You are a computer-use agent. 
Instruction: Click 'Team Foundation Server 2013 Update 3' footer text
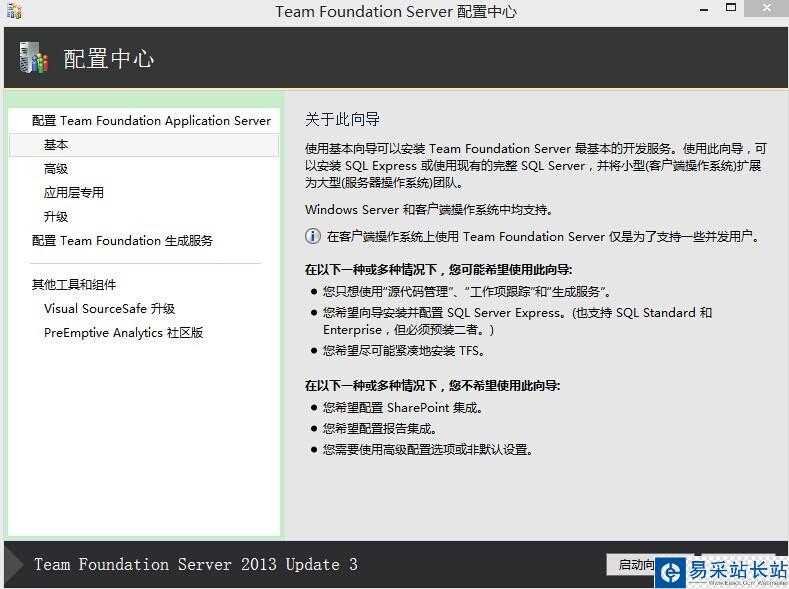pyautogui.click(x=196, y=564)
